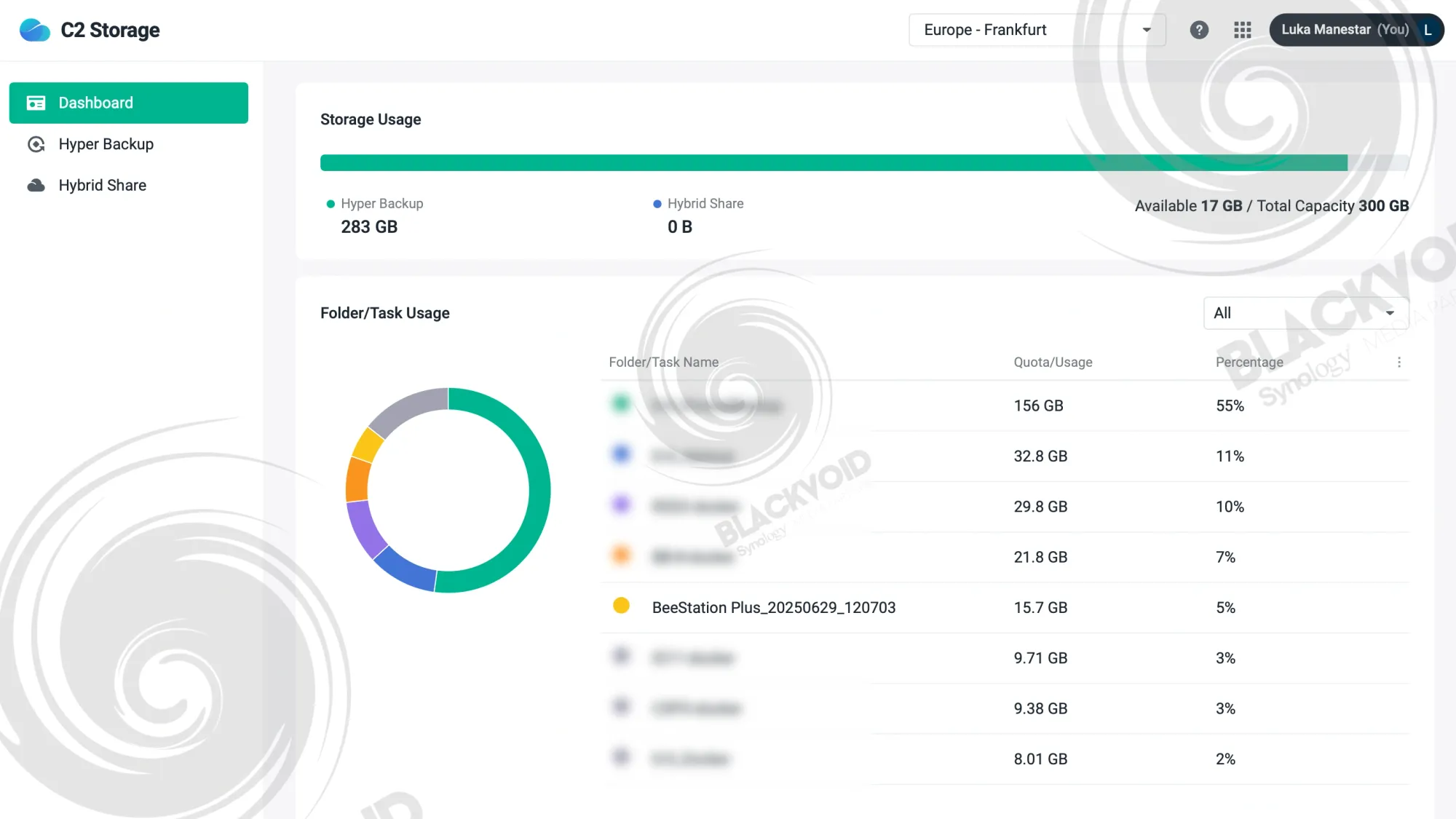The width and height of the screenshot is (1456, 819).
Task: Click the yellow BeeStation Plus color dot
Action: point(621,606)
